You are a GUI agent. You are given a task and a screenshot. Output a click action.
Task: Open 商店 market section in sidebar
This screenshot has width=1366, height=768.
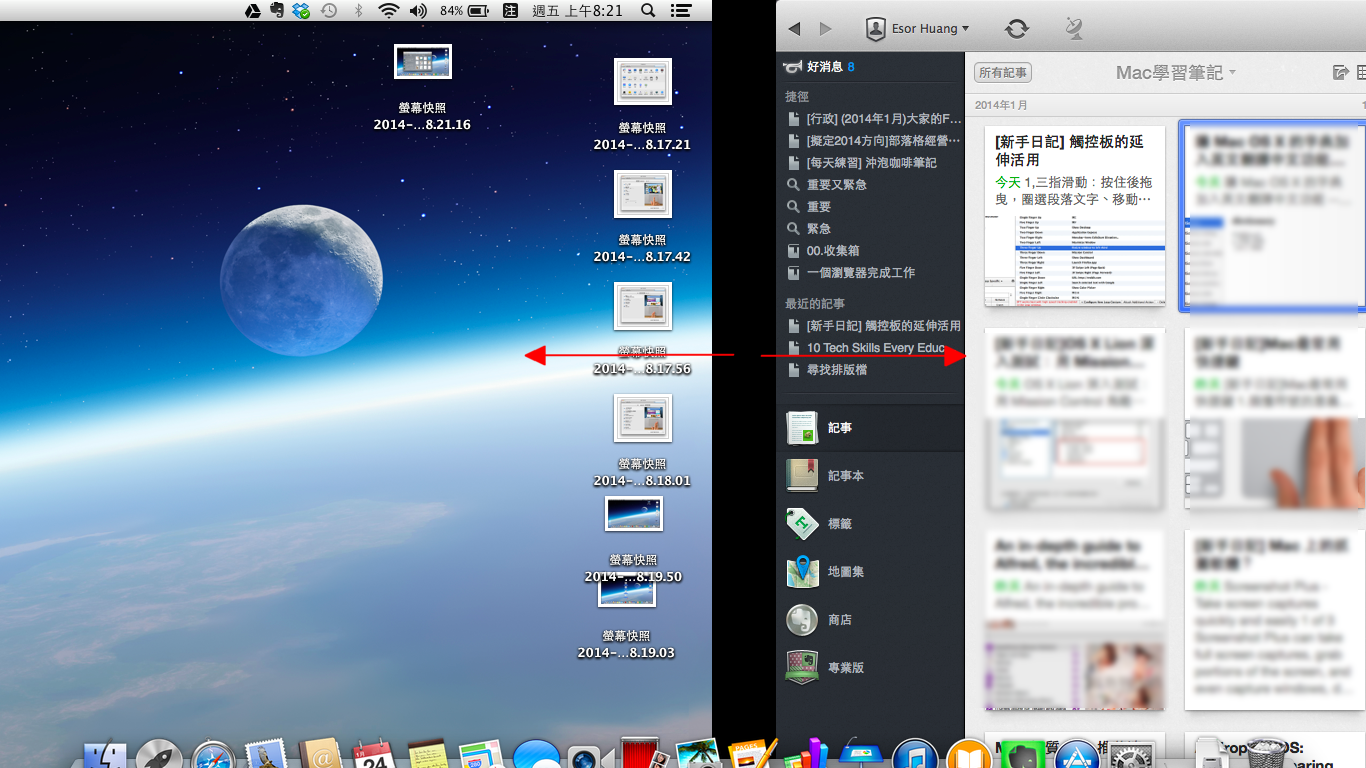click(x=870, y=620)
